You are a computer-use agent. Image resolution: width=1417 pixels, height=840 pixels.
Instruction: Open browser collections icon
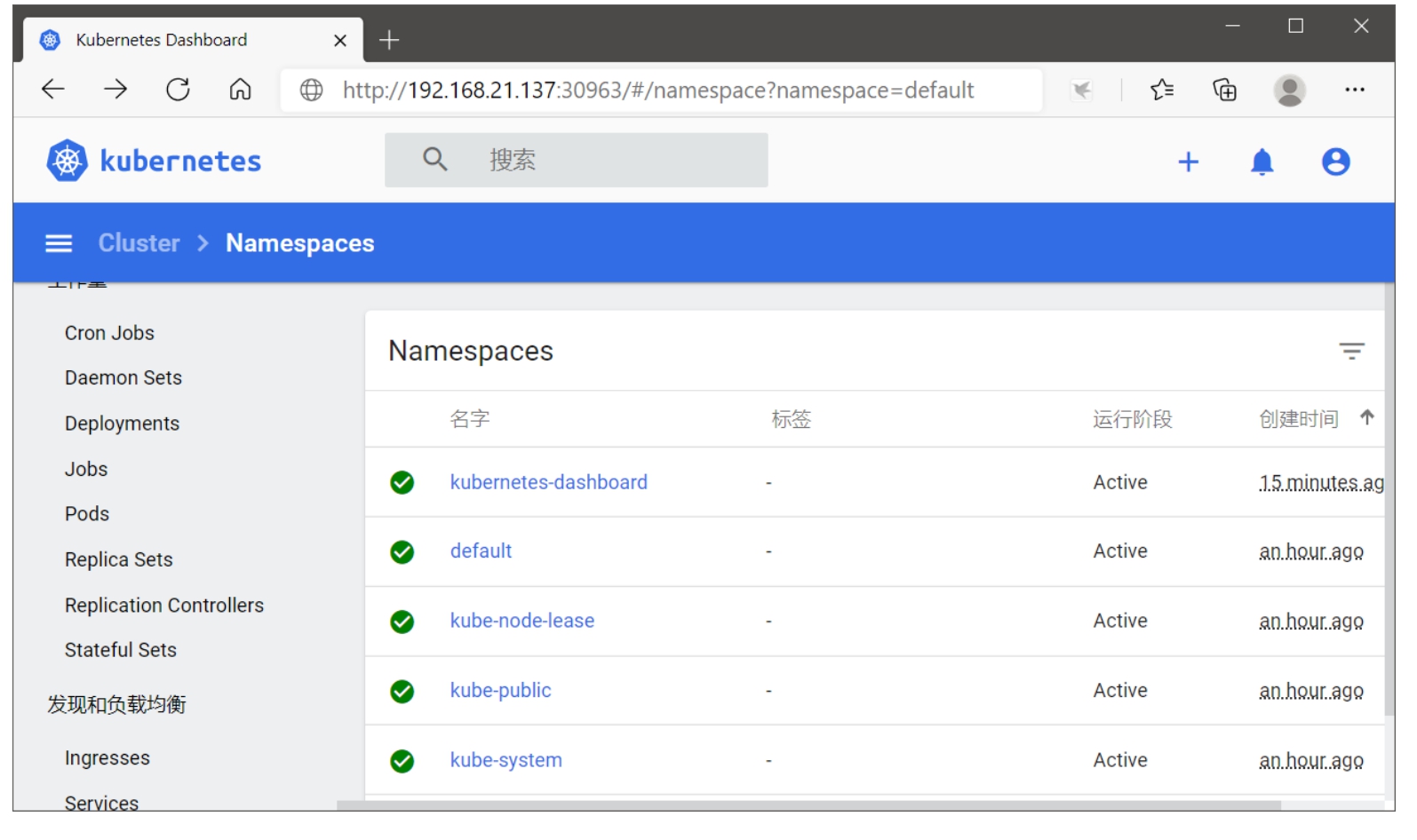click(1224, 90)
